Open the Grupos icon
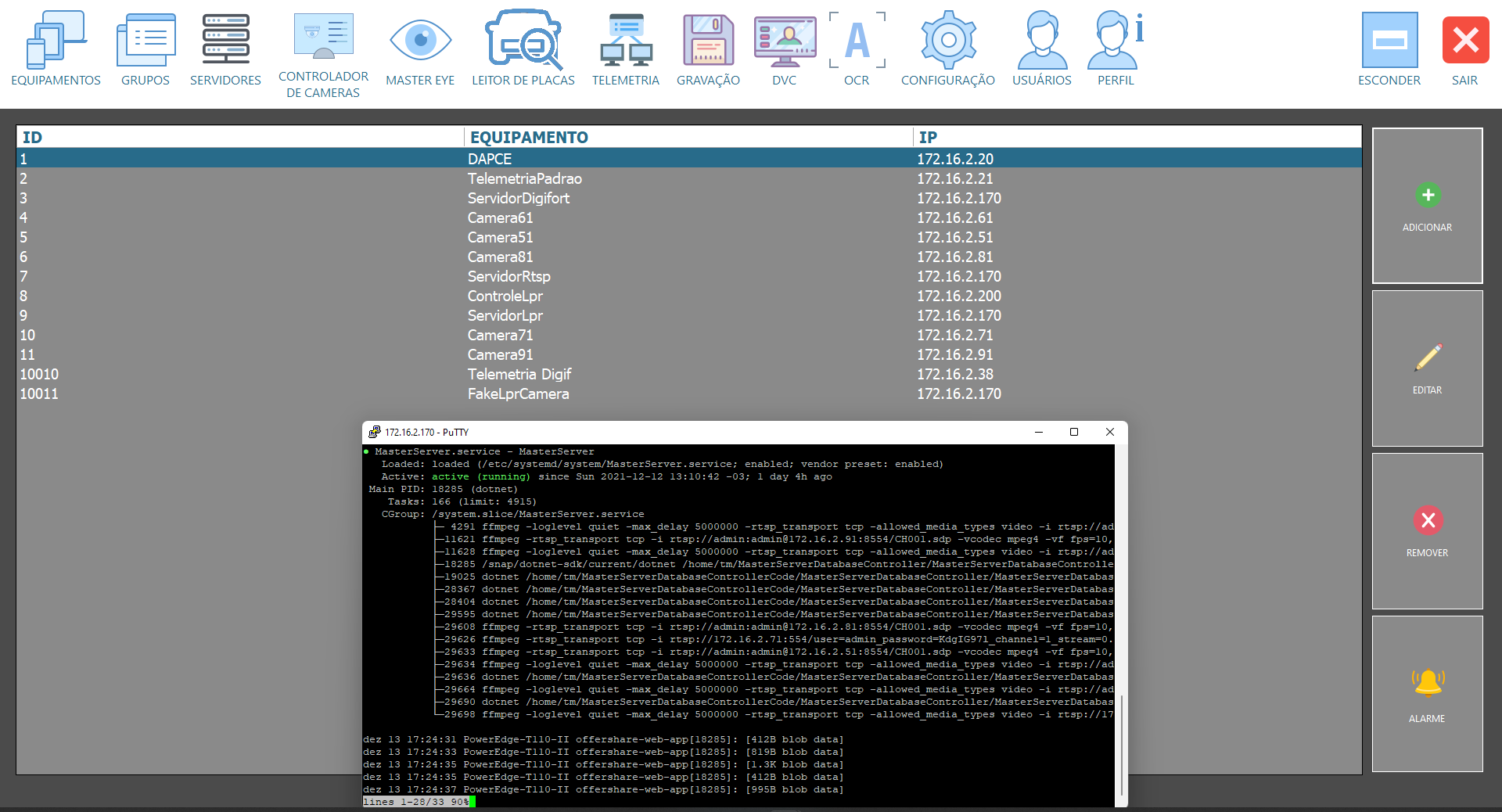Image resolution: width=1502 pixels, height=812 pixels. pos(146,47)
